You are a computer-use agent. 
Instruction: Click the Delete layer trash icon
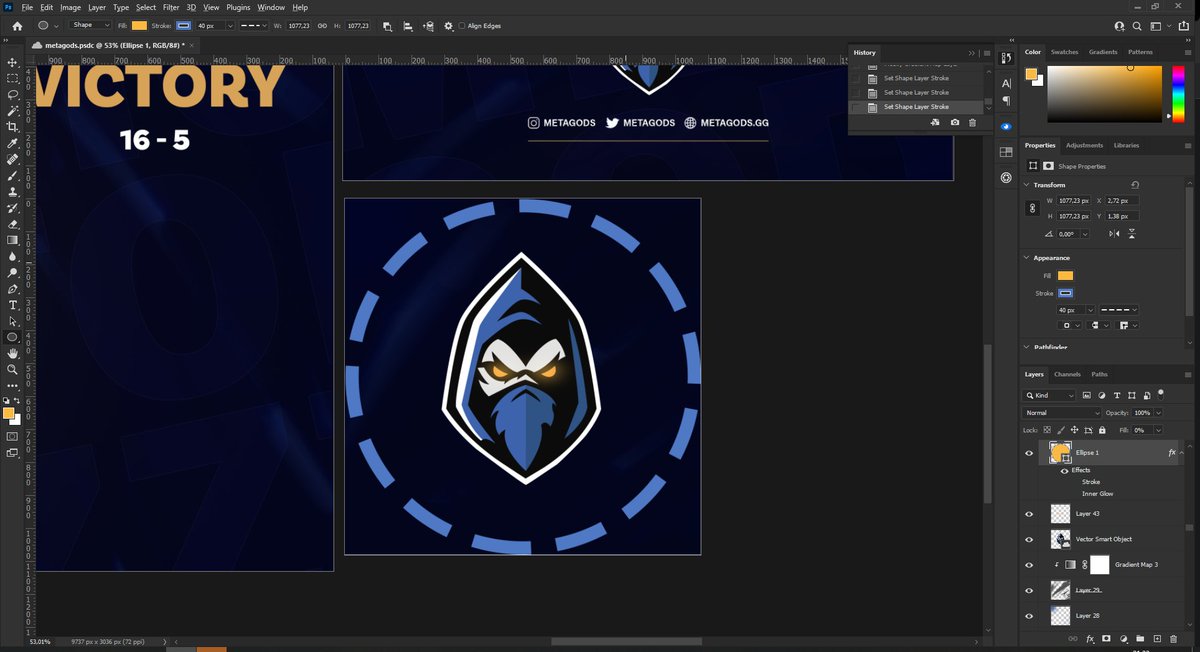coord(1173,638)
